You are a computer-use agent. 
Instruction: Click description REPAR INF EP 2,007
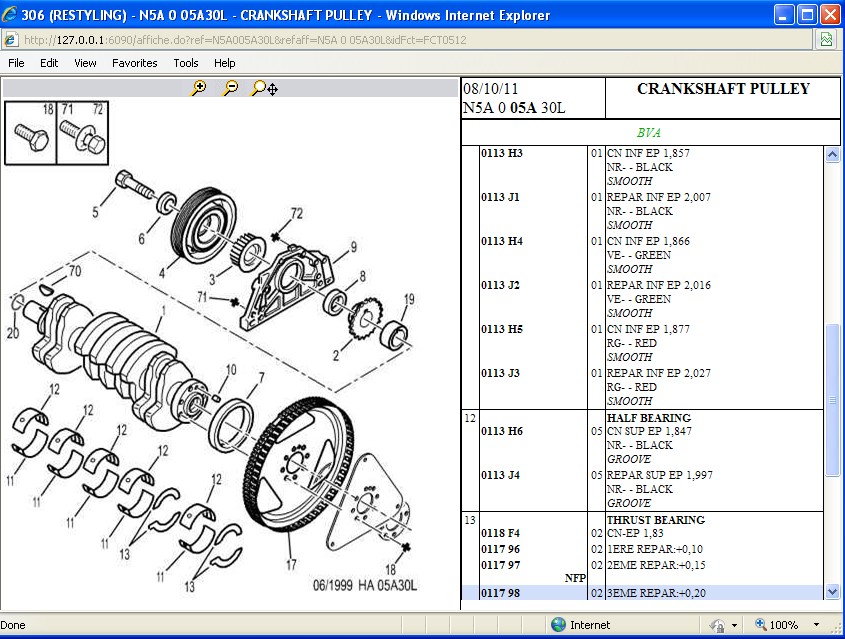pyautogui.click(x=659, y=197)
